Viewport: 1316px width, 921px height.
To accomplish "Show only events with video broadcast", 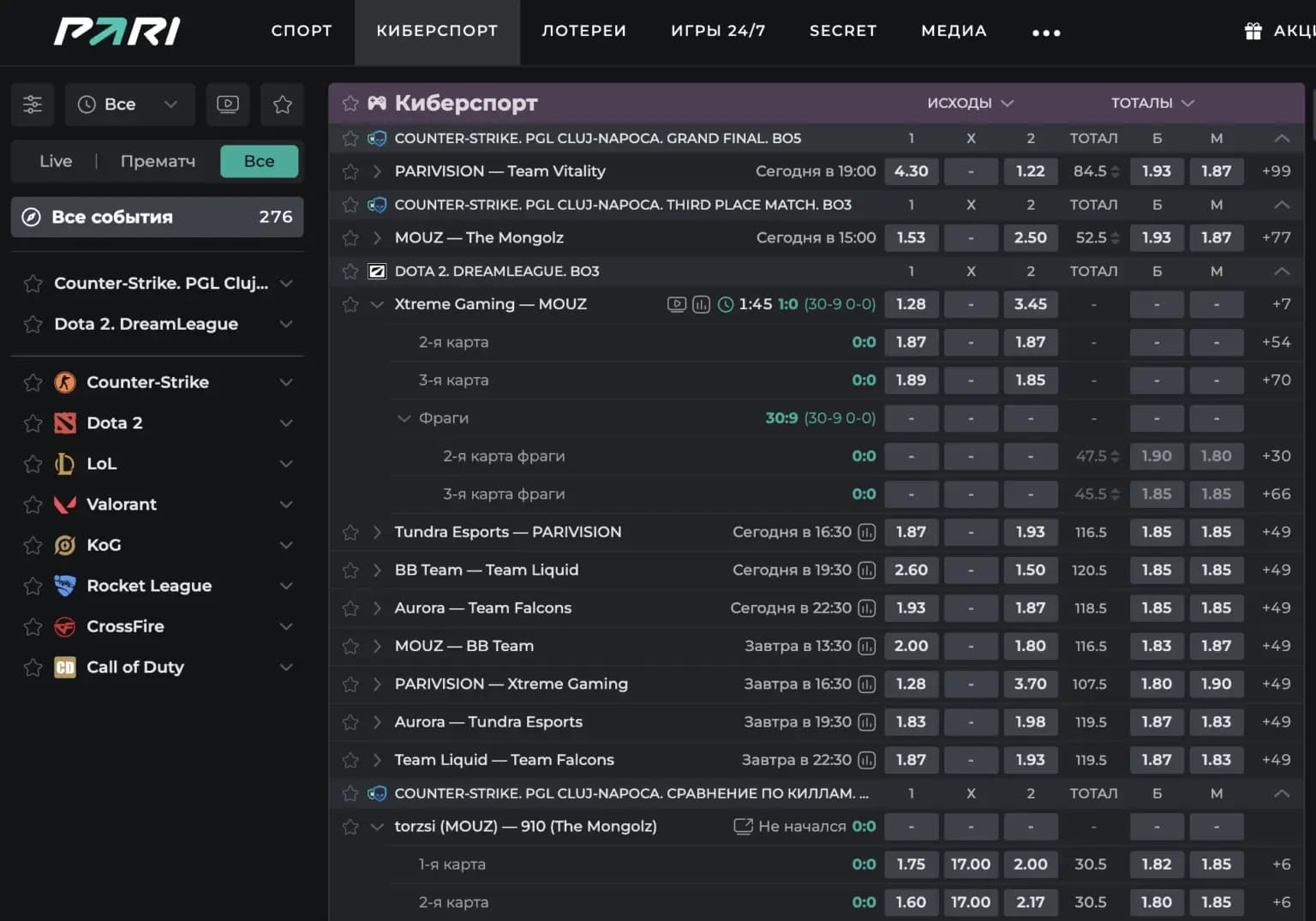I will click(x=228, y=105).
